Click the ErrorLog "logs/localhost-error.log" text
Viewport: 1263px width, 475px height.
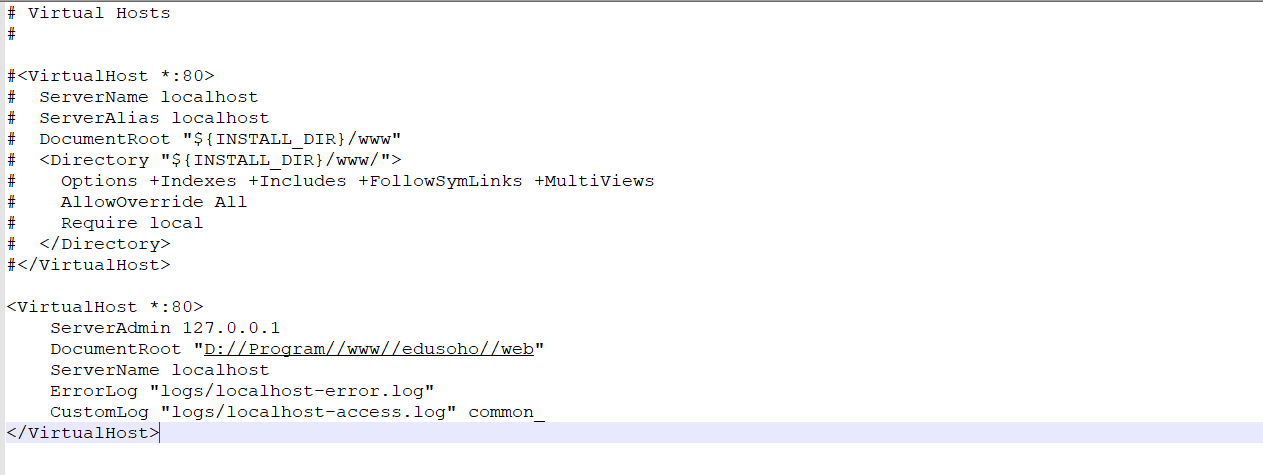242,391
